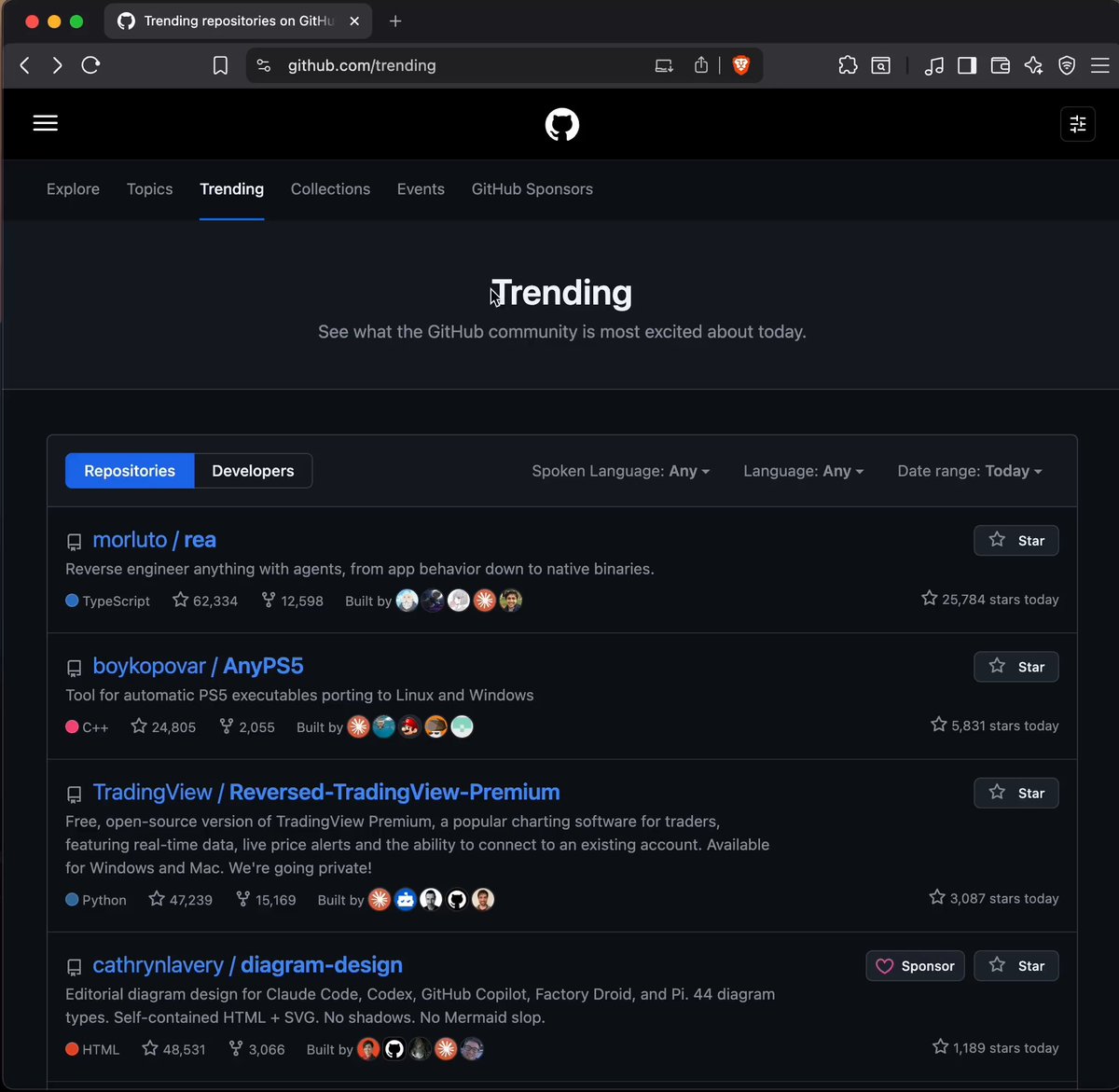Viewport: 1119px width, 1092px height.
Task: Star the boykopovar/AnyPS5 repository
Action: tap(1016, 667)
